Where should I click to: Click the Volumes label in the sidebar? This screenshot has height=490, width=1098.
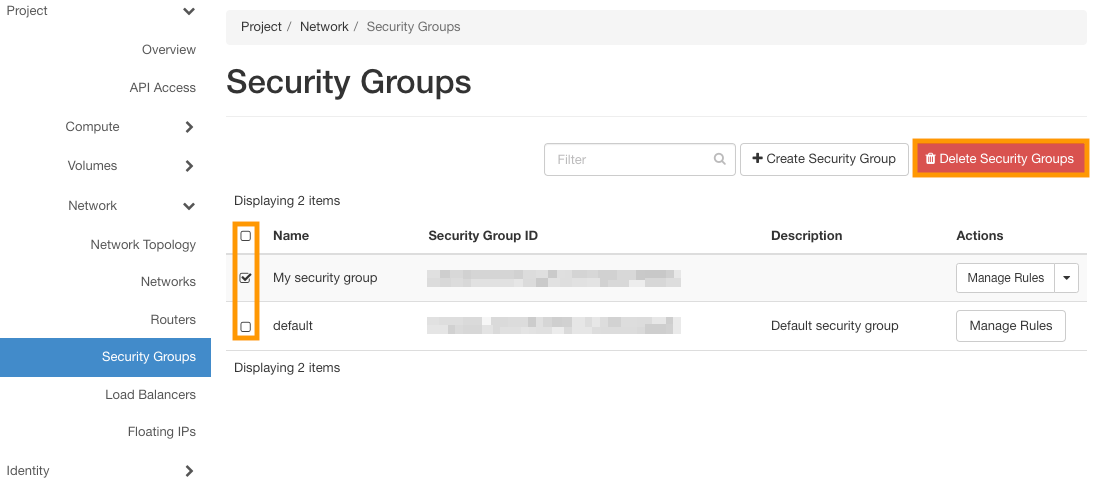[x=92, y=166]
